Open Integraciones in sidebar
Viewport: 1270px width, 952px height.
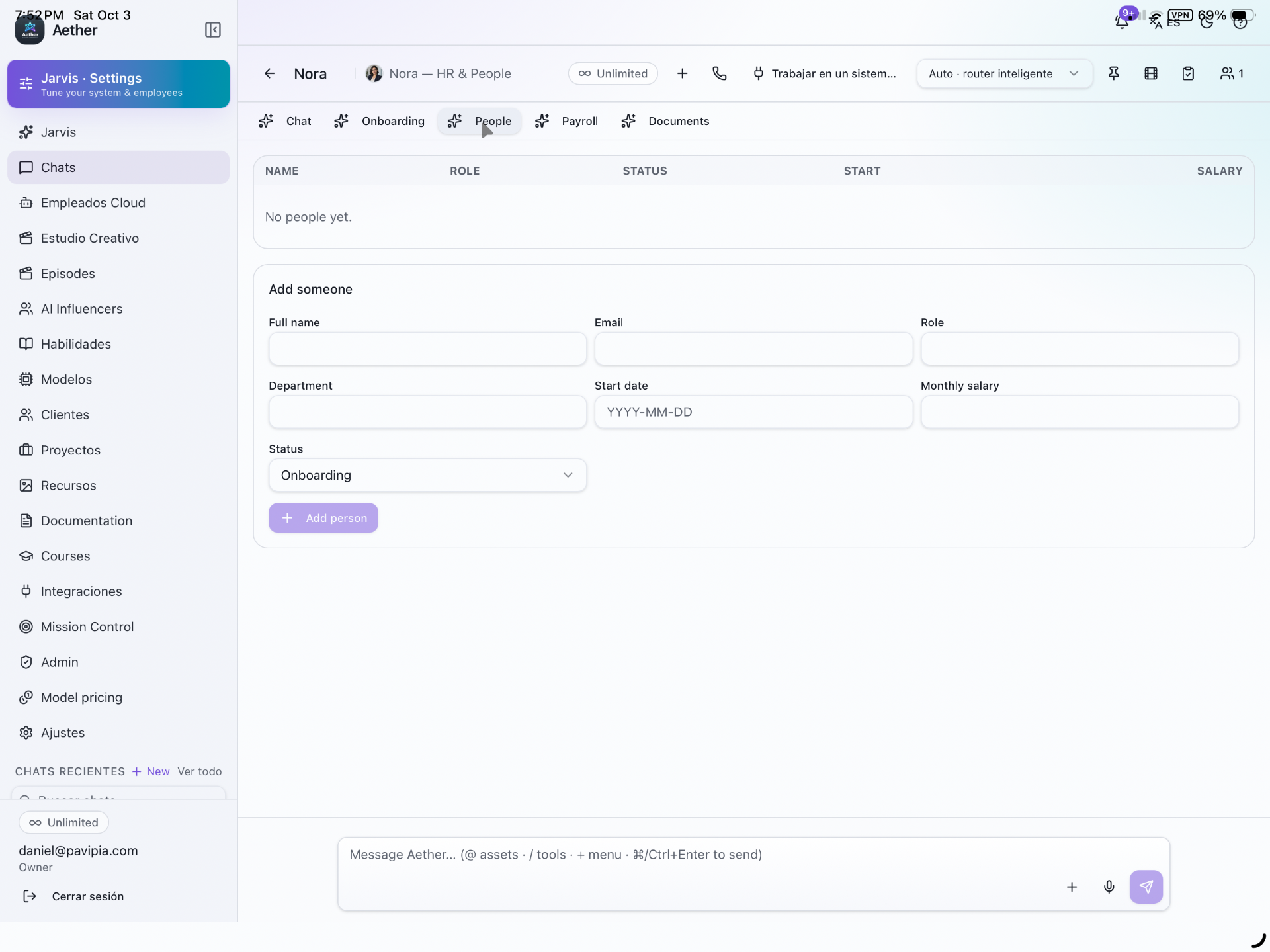[x=118, y=591]
